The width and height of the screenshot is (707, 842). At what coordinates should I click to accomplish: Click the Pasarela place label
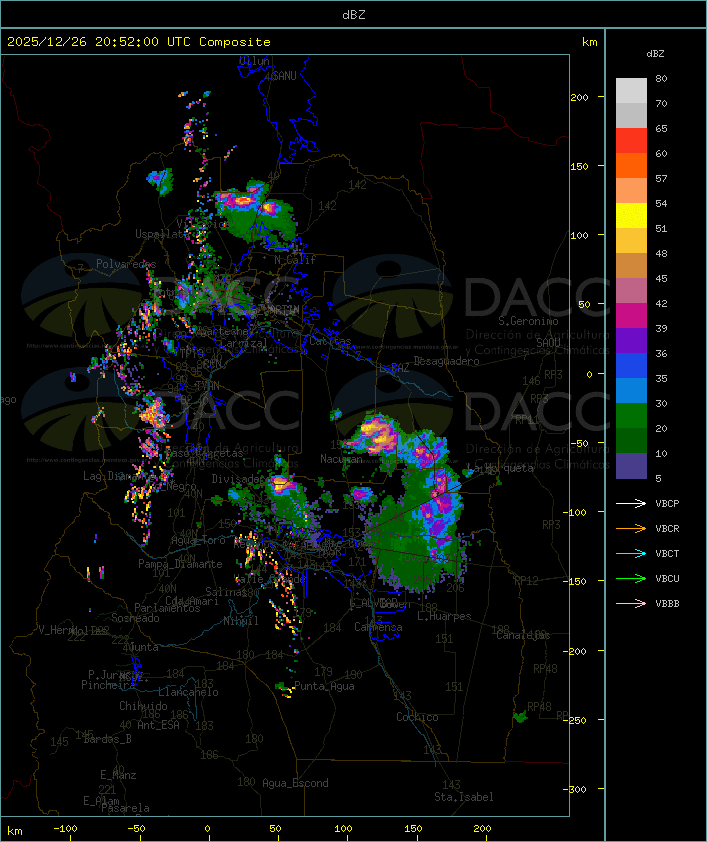click(x=125, y=808)
